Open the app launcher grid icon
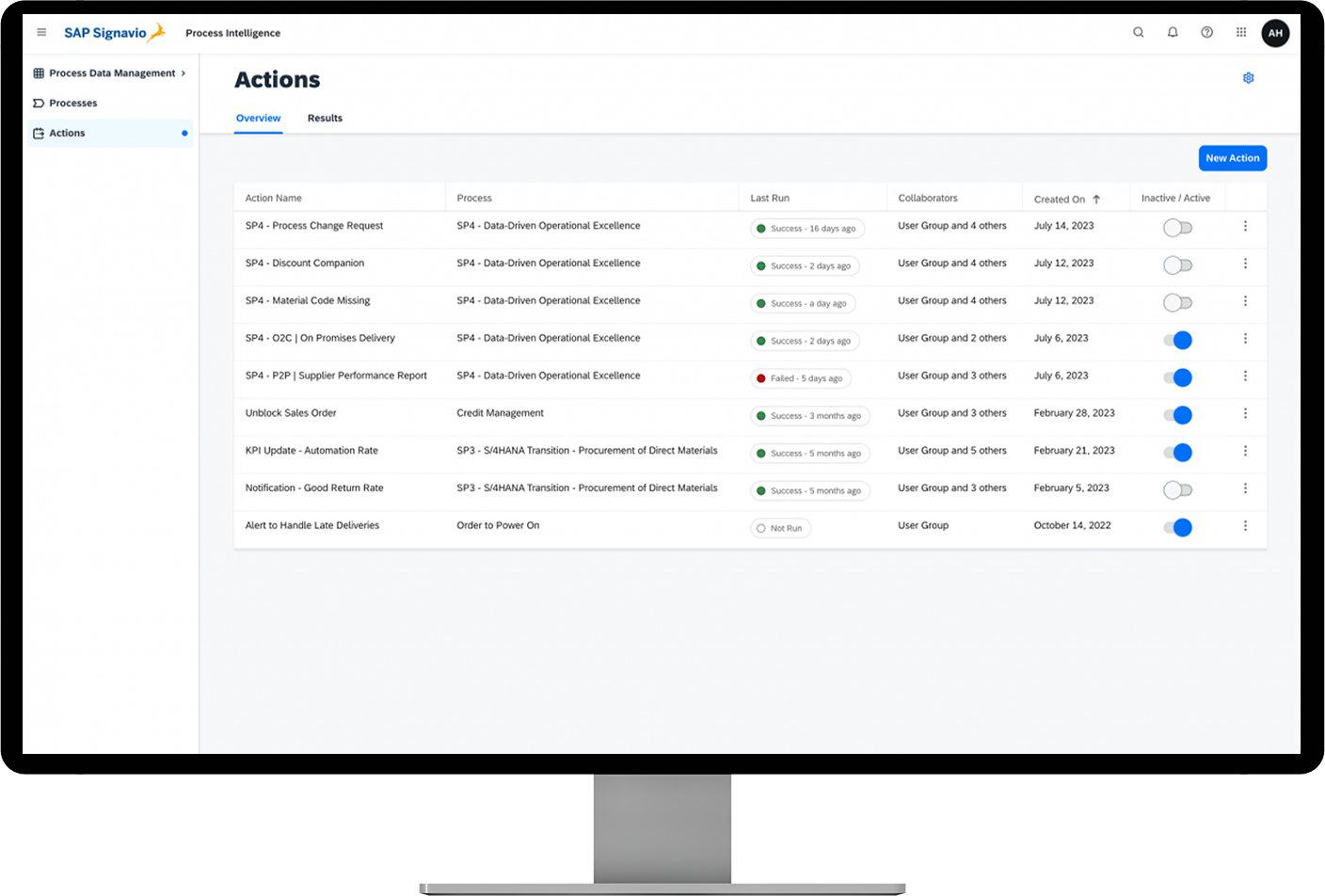 (1240, 32)
